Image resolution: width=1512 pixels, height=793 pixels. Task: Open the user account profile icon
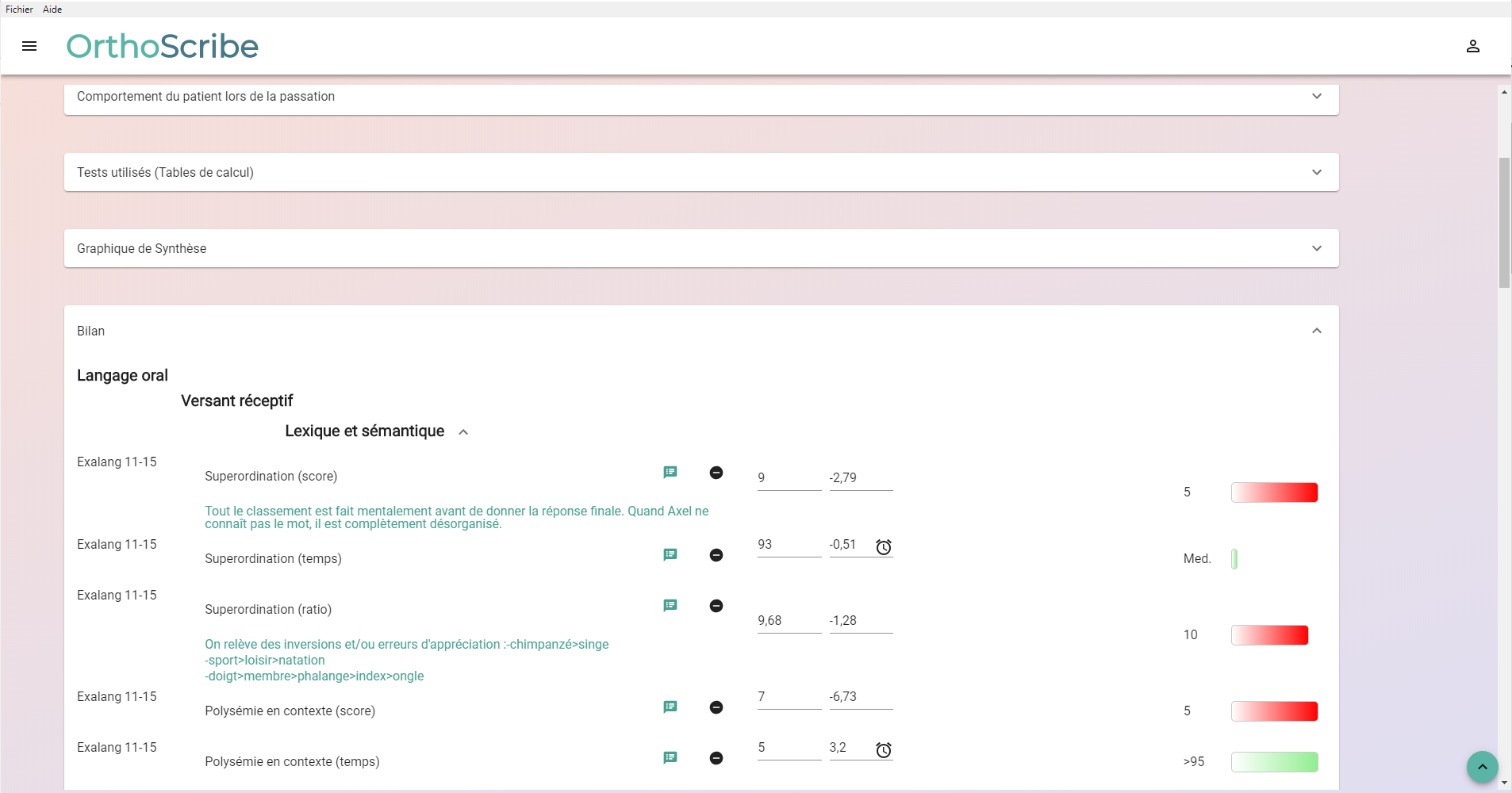[x=1472, y=46]
